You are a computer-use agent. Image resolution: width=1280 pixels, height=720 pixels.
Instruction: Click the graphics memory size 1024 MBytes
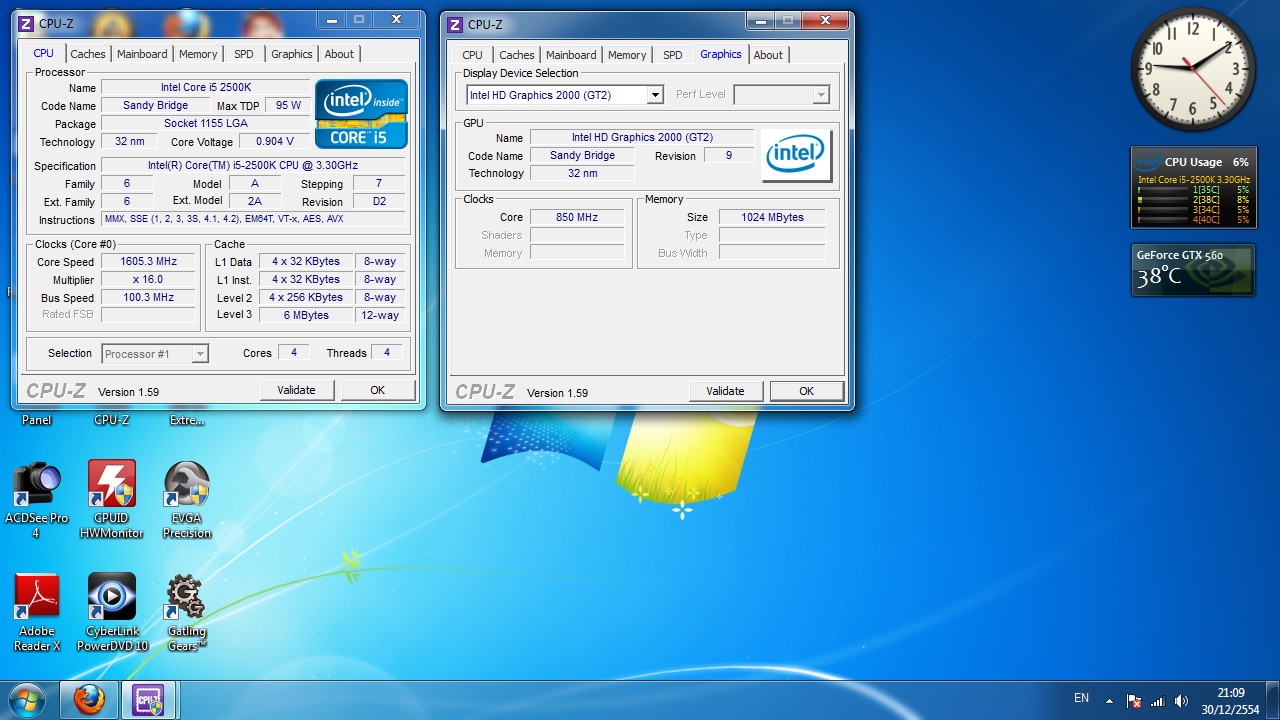click(772, 217)
